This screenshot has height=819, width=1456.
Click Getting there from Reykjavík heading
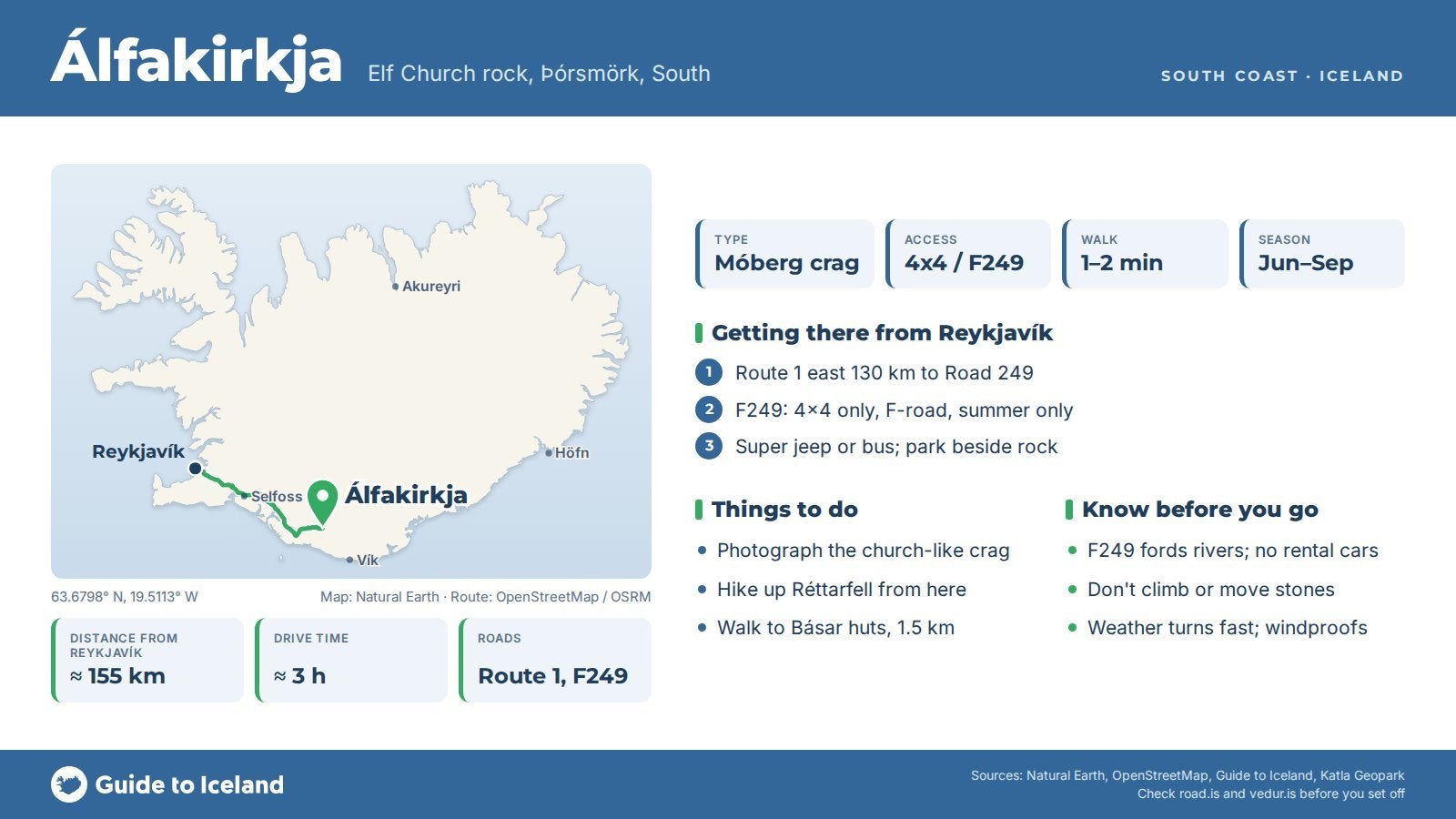tap(882, 333)
